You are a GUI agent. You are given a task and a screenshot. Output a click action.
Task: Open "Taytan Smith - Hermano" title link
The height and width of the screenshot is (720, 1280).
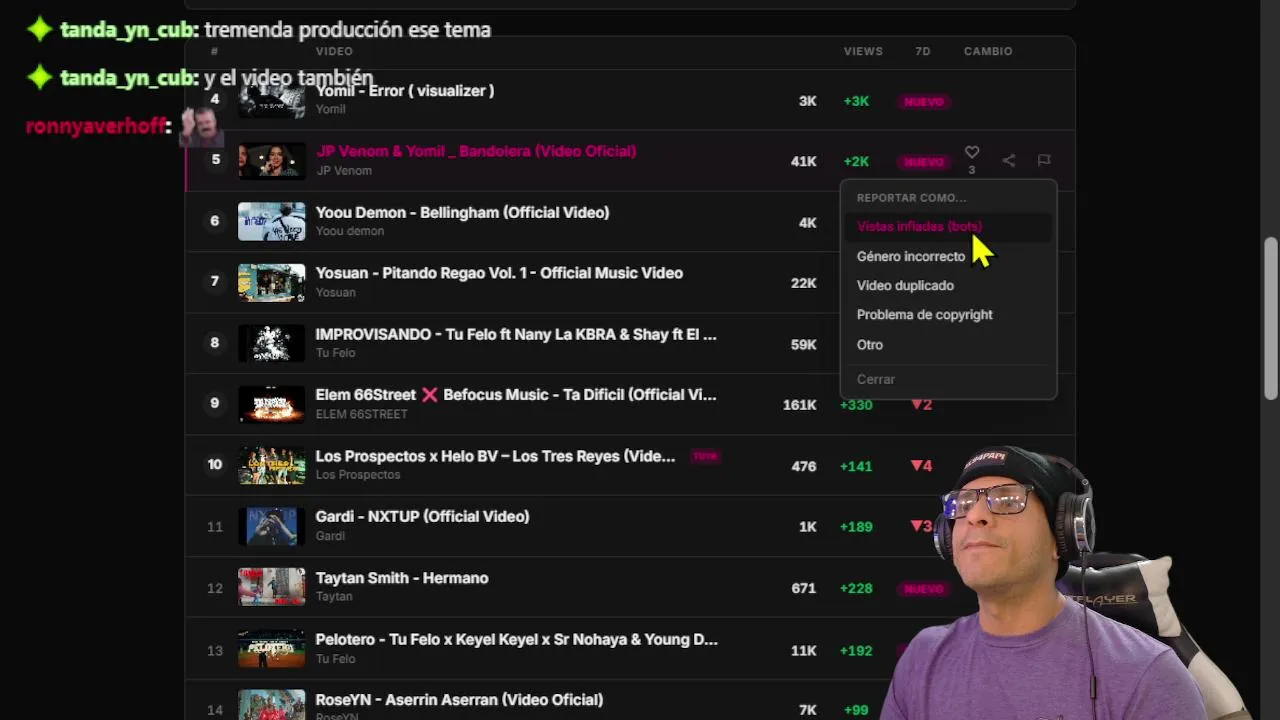(x=402, y=578)
